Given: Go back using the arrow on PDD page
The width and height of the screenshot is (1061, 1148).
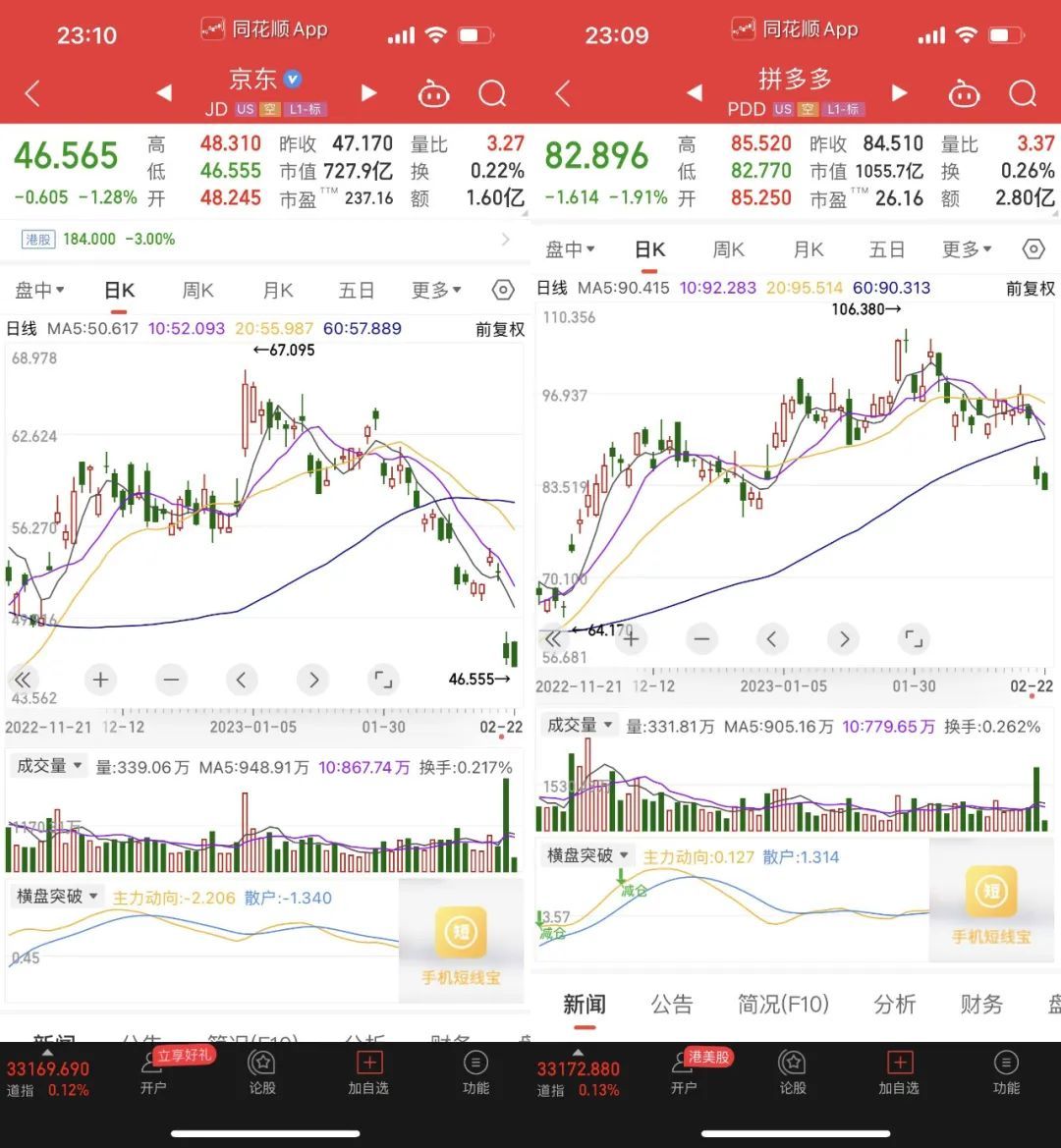Looking at the screenshot, I should pyautogui.click(x=563, y=94).
